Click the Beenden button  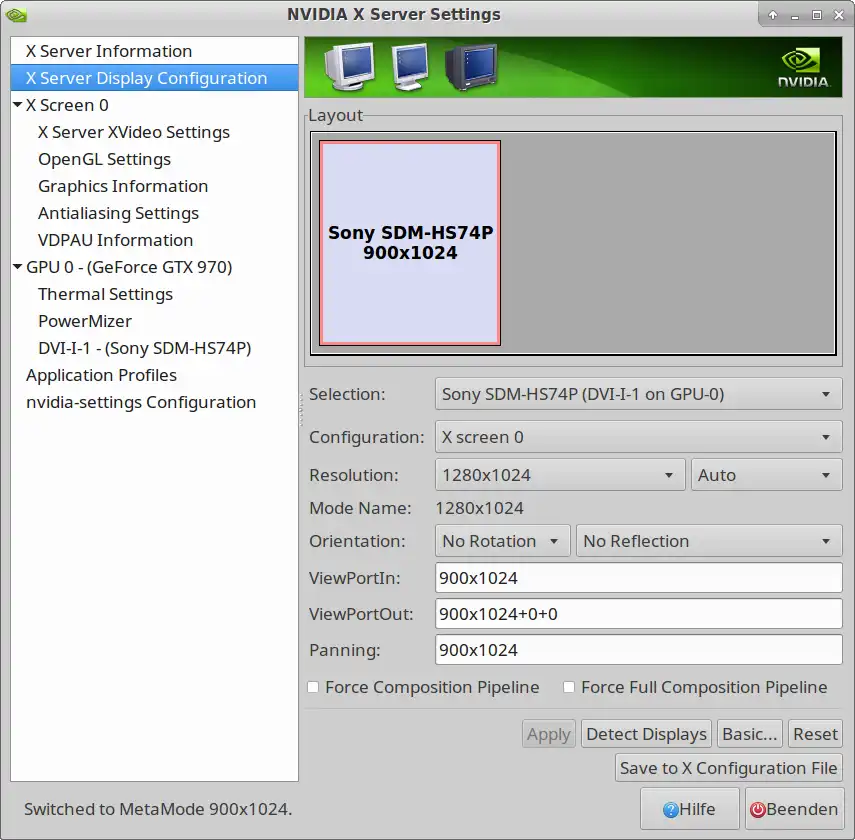tap(794, 809)
